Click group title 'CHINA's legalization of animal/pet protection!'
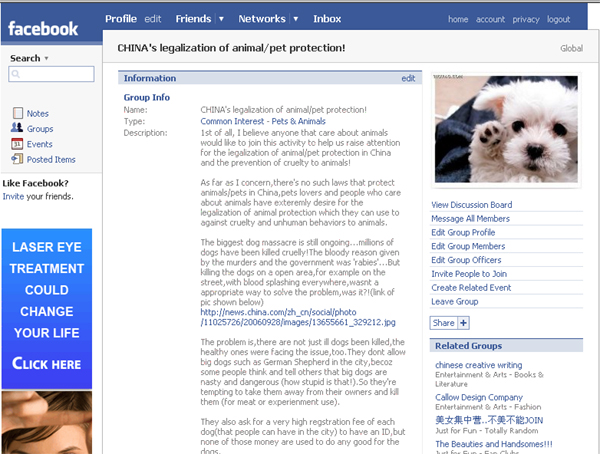The image size is (600, 454). 231,48
